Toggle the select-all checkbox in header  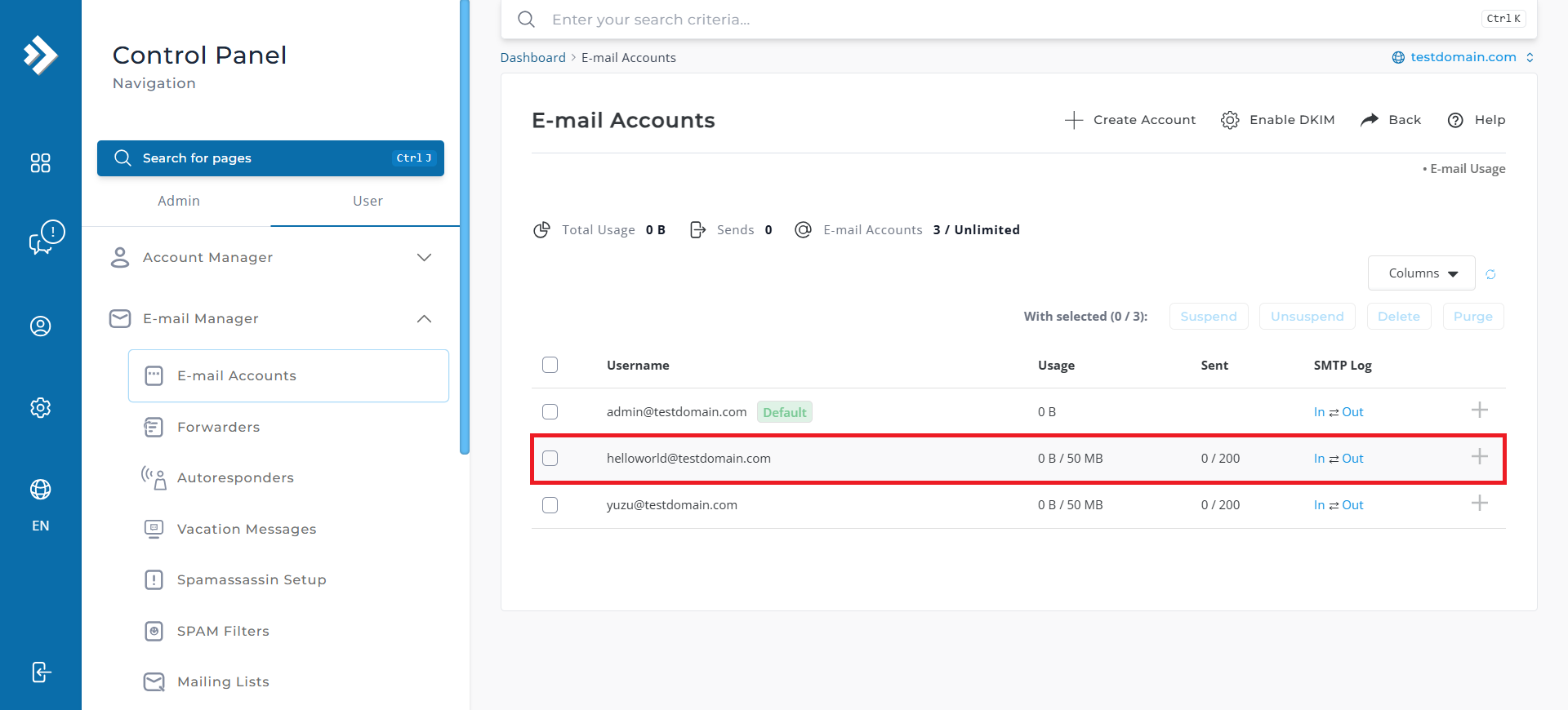coord(550,365)
